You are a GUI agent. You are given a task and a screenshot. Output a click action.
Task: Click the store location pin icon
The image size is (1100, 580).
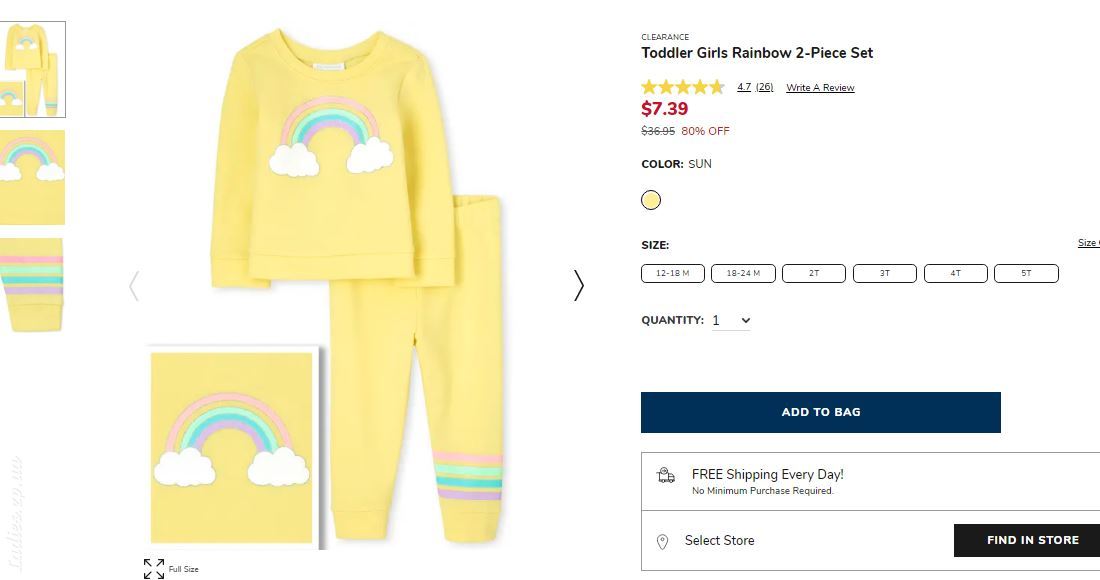[x=662, y=541]
